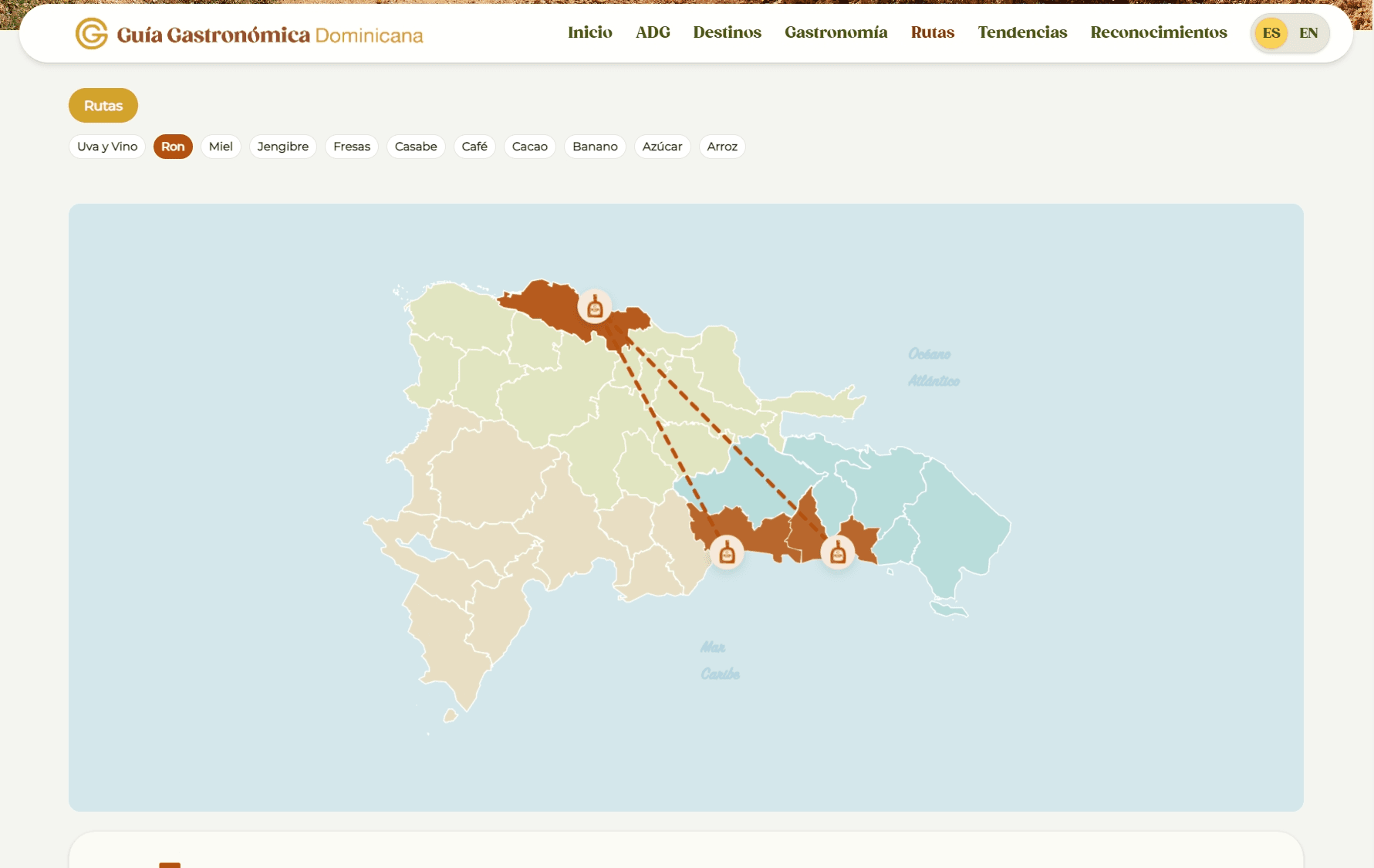Click the yellow Rutas pill button
Screen dimensions: 1374x868
tap(103, 105)
